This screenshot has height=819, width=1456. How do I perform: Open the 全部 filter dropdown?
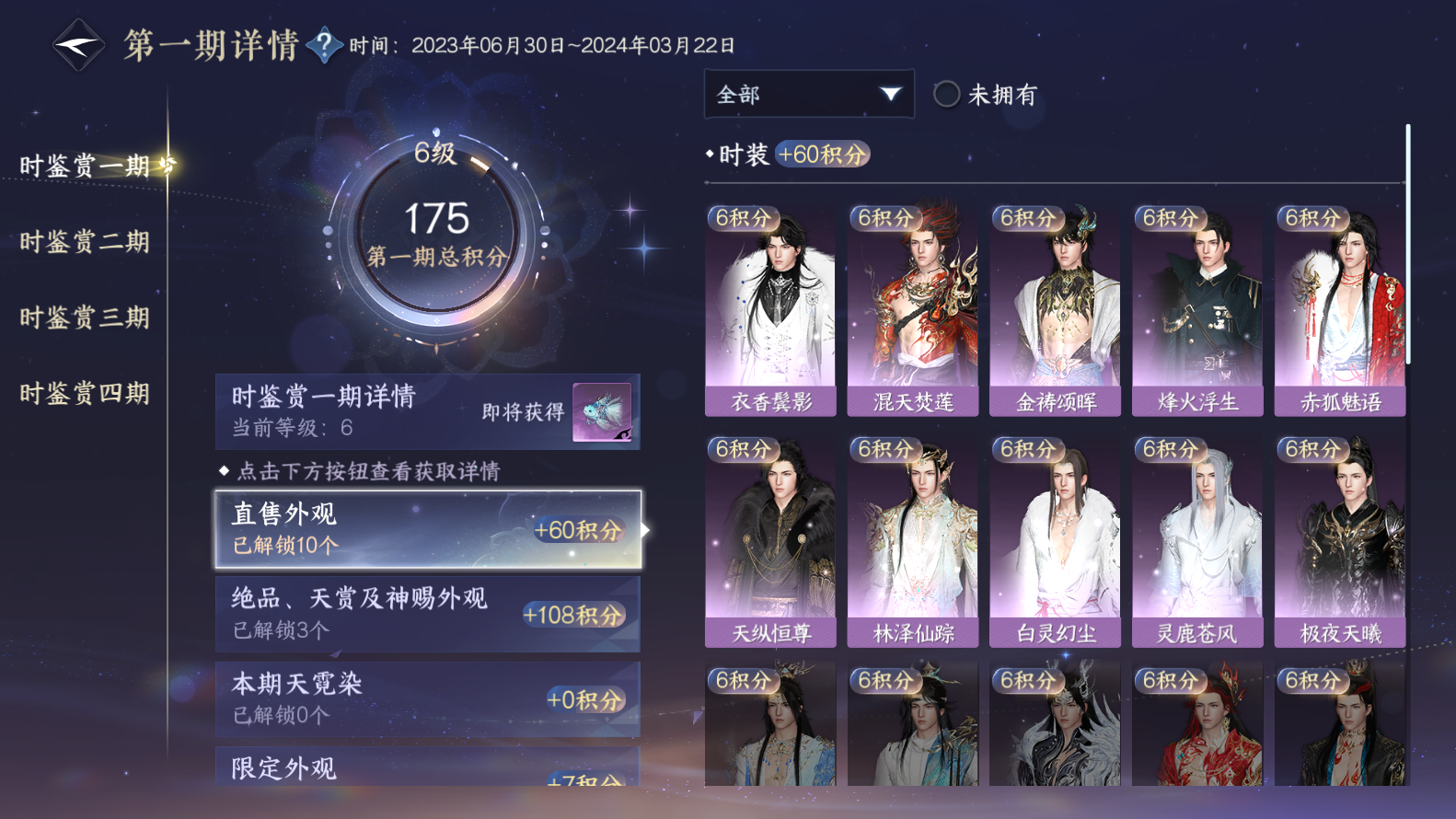(809, 94)
